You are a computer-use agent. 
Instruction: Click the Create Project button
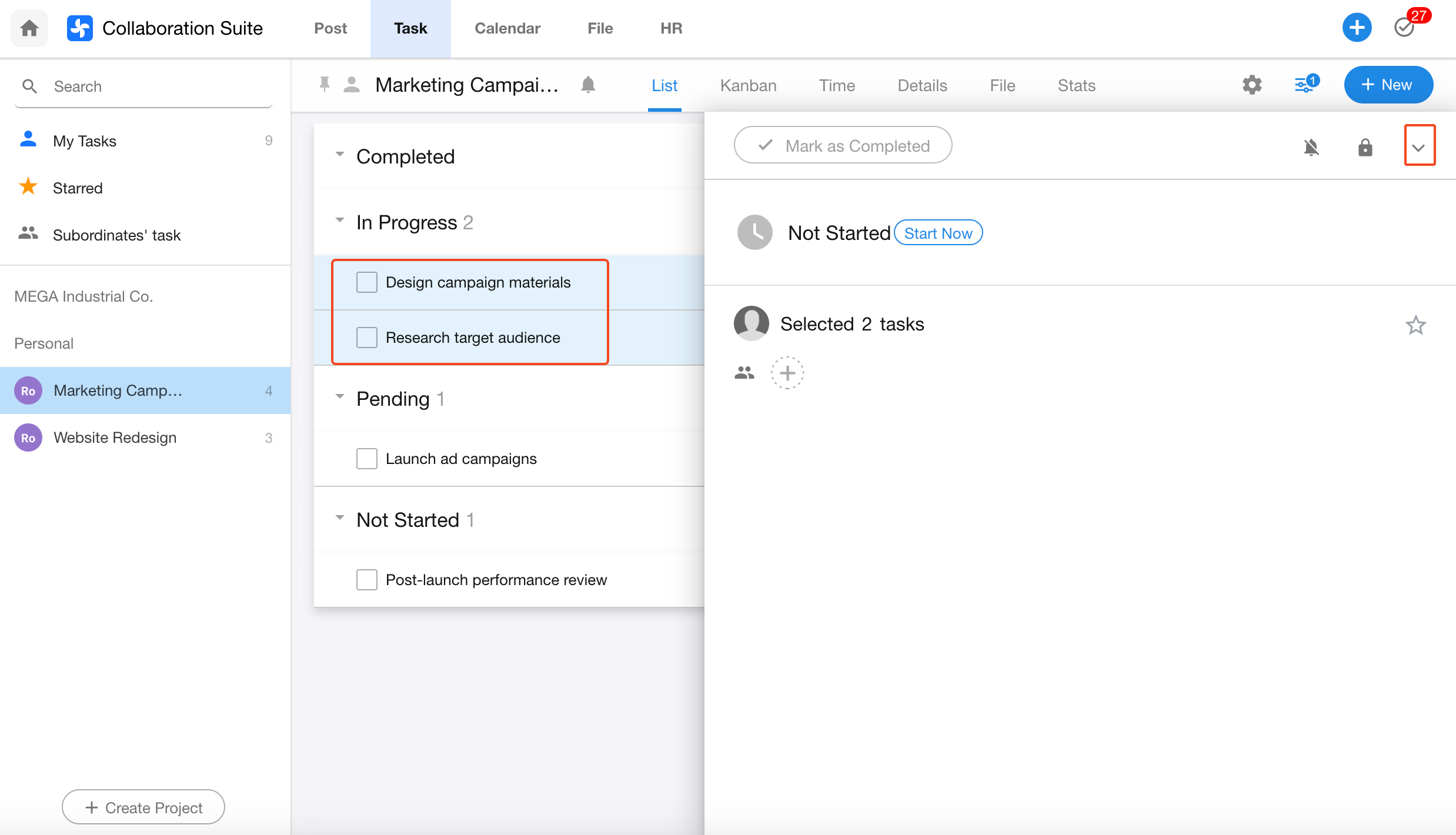point(143,807)
